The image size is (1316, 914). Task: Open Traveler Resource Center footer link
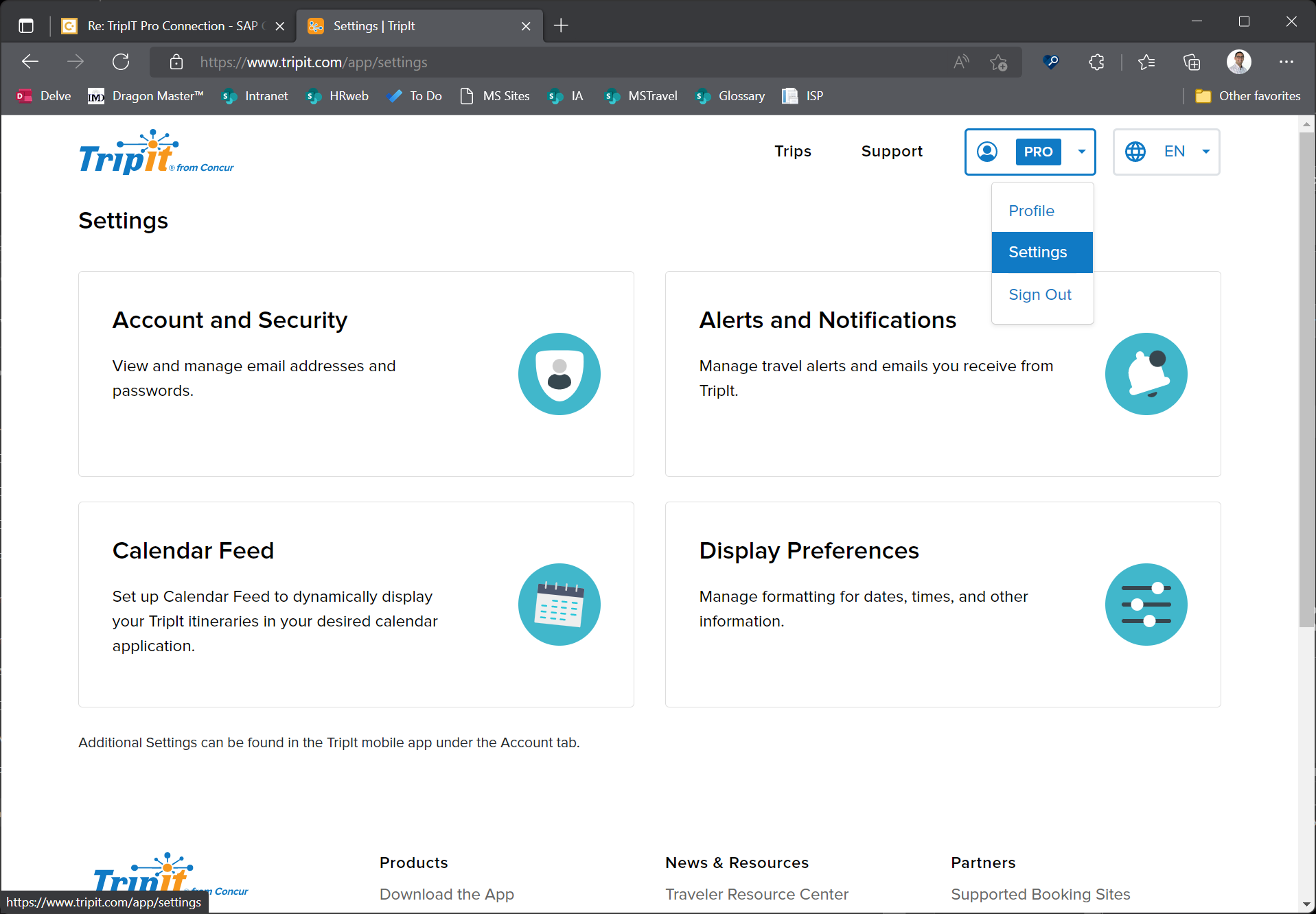[757, 894]
